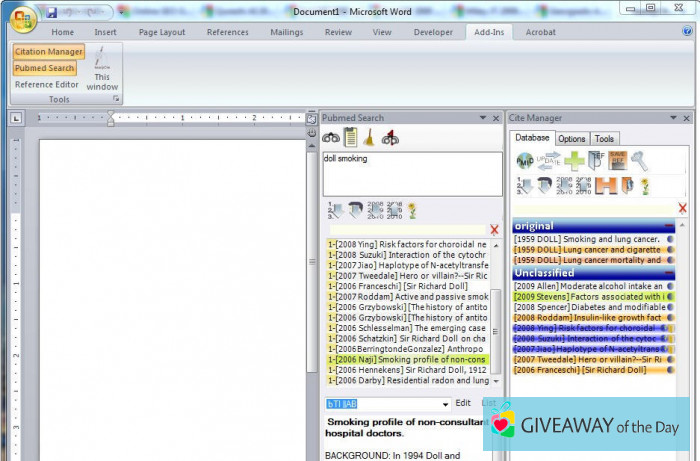Click the SAVE REF icon in Cite Manager

coord(618,161)
